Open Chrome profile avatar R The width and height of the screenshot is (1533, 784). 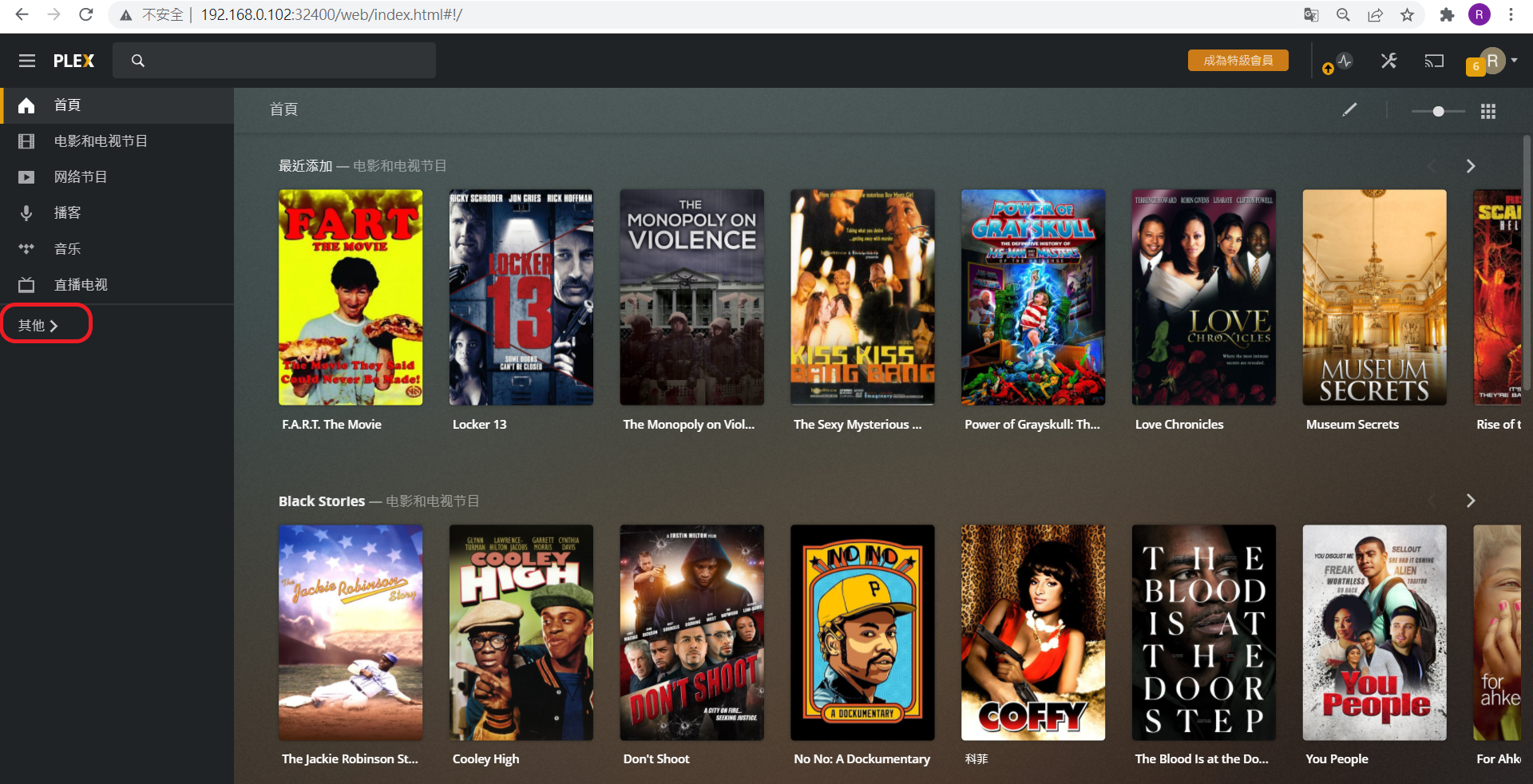1480,14
